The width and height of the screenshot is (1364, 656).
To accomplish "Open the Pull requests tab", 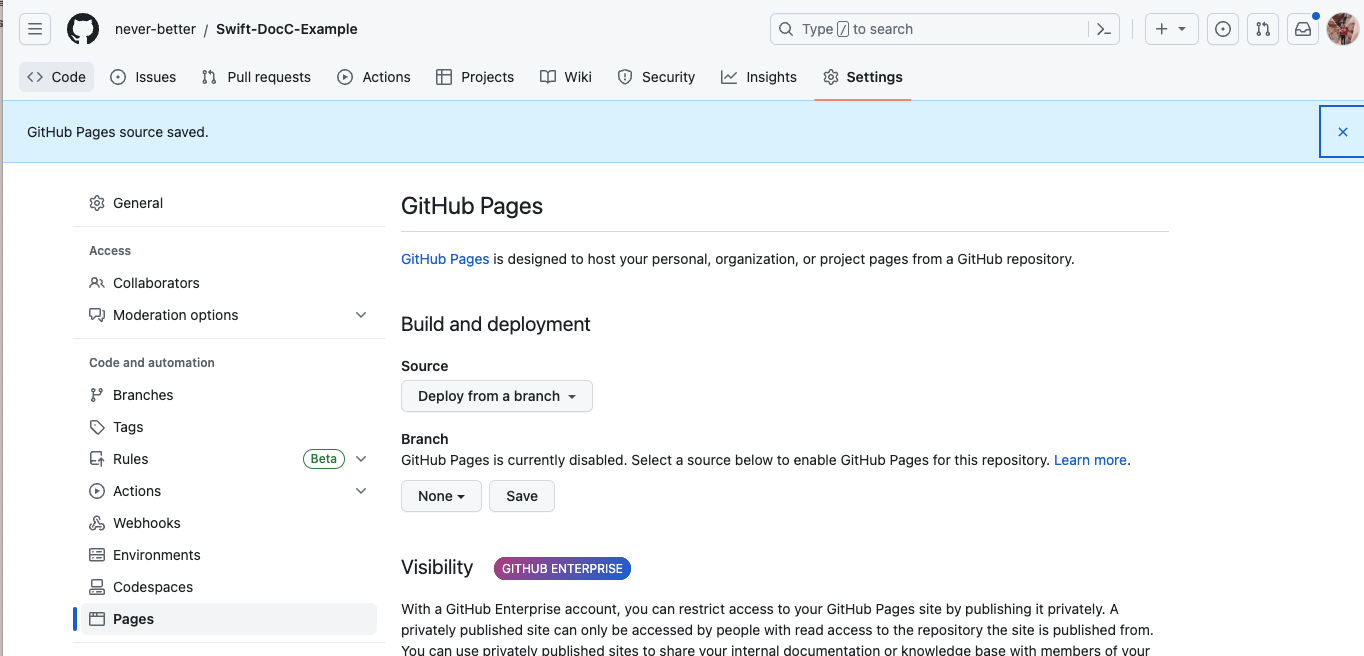I will pyautogui.click(x=256, y=77).
